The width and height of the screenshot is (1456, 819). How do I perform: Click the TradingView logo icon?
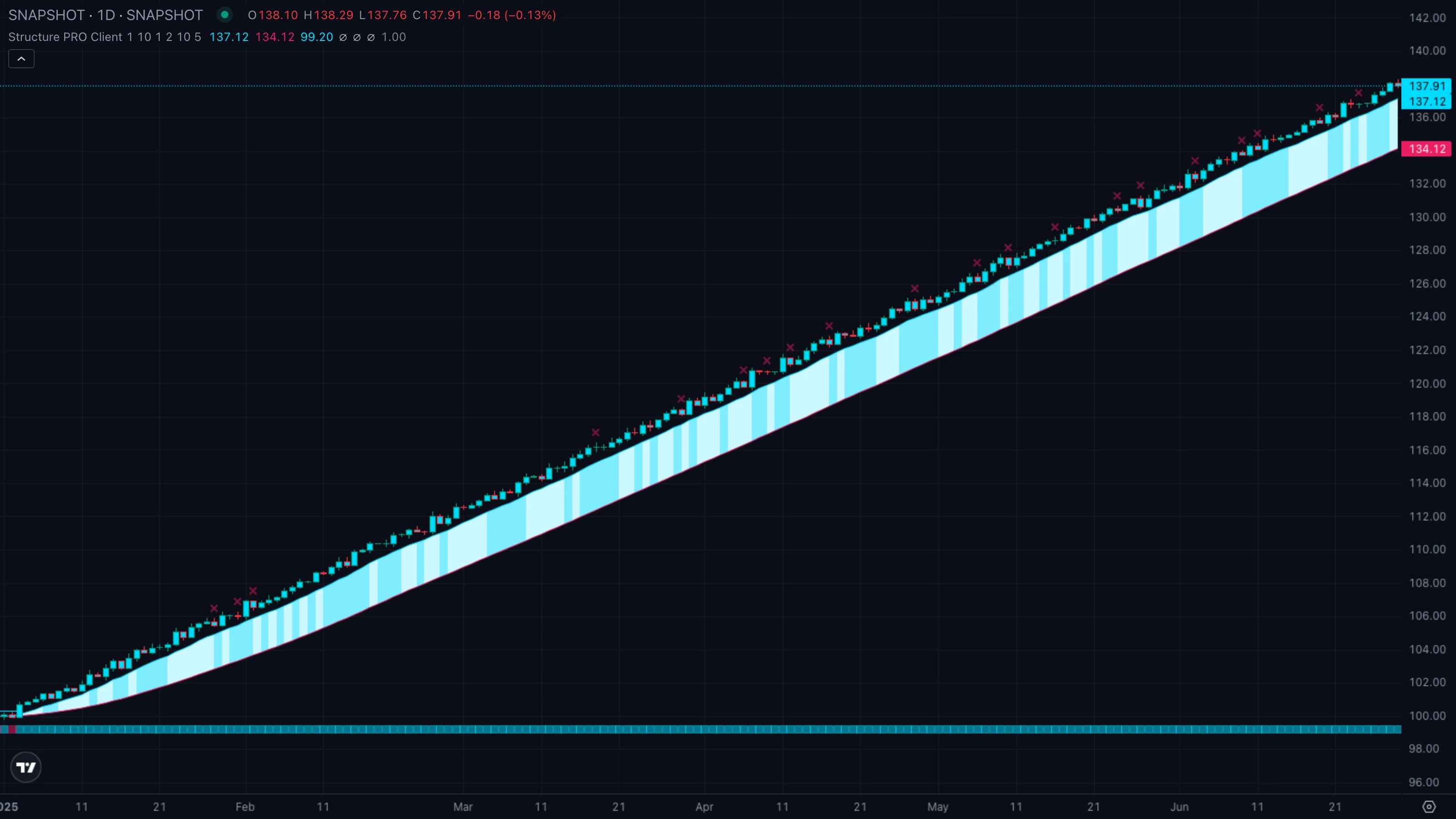[26, 767]
